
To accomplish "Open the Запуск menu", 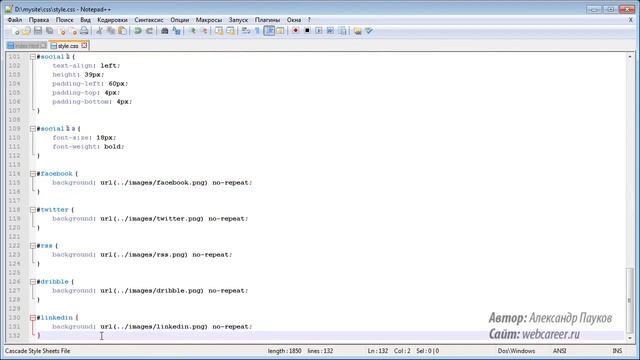I will 238,20.
